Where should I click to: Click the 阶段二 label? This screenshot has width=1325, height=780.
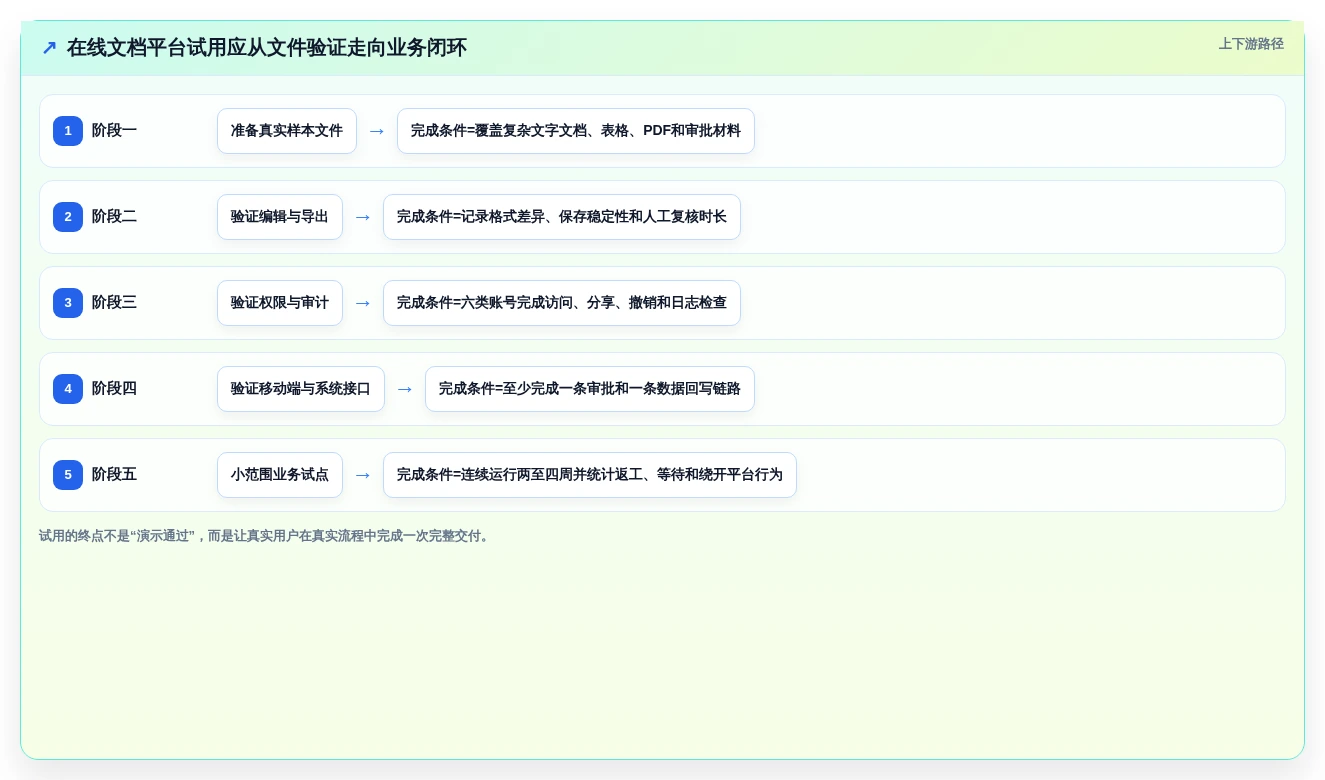click(114, 217)
